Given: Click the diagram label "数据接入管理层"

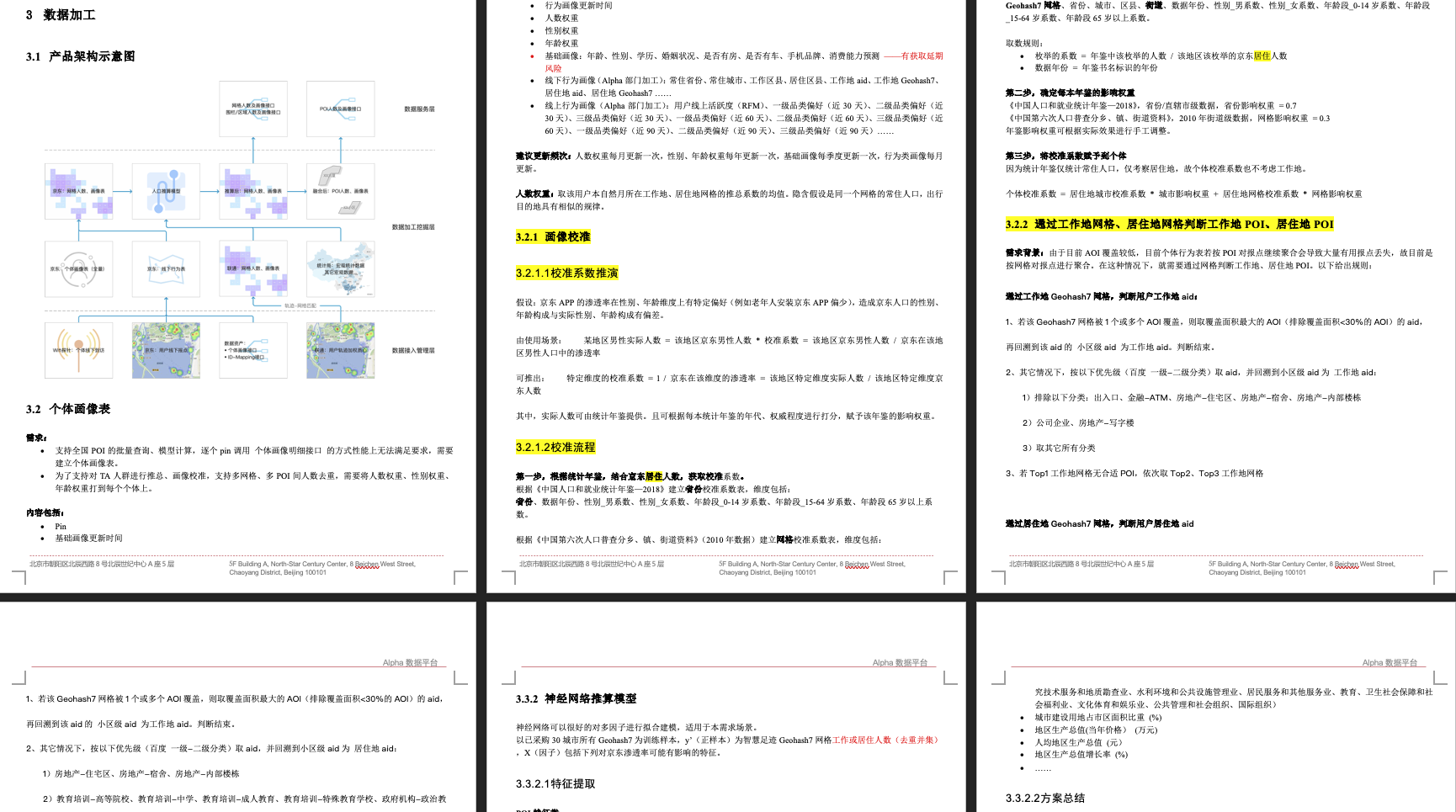Looking at the screenshot, I should 413,350.
